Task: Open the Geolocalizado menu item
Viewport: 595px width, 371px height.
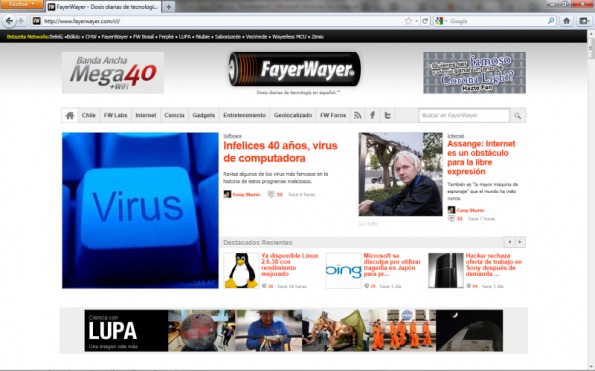Action: point(293,115)
